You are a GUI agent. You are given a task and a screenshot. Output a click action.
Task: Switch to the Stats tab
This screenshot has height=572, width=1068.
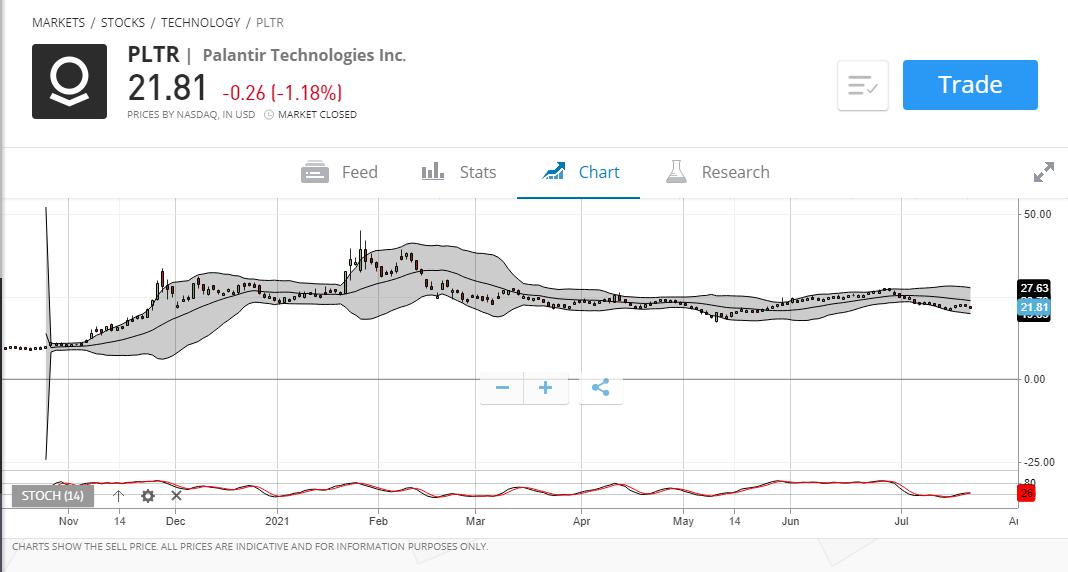tap(459, 172)
